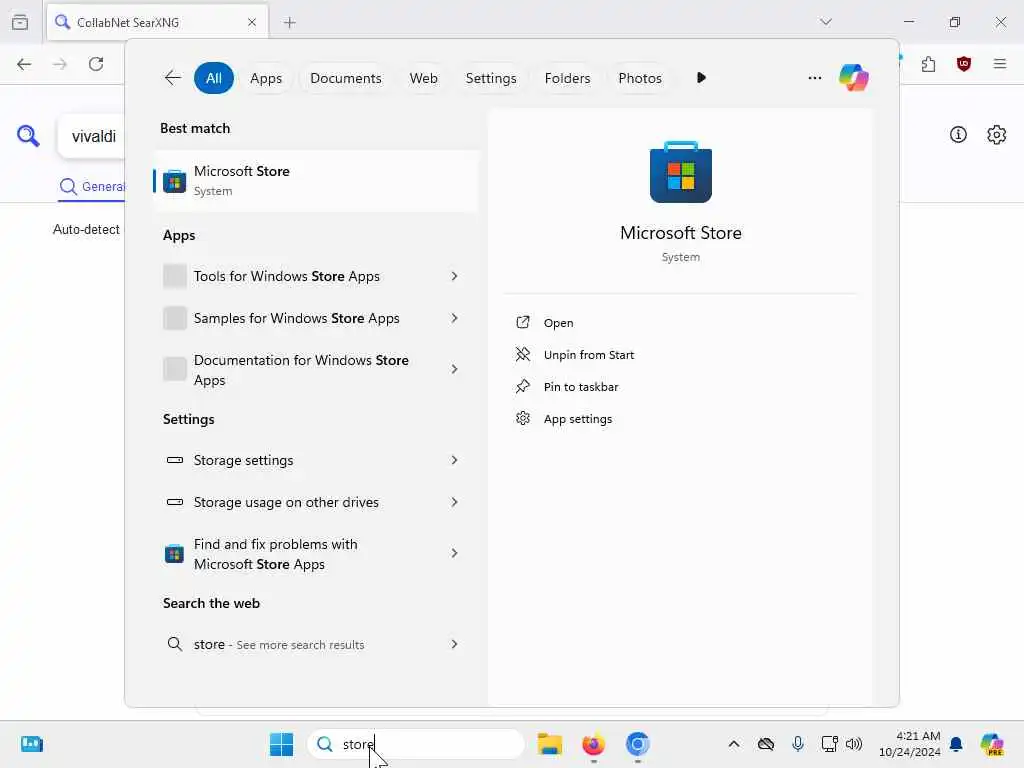Switch to Firefox on the taskbar
This screenshot has height=768, width=1024.
tap(593, 744)
